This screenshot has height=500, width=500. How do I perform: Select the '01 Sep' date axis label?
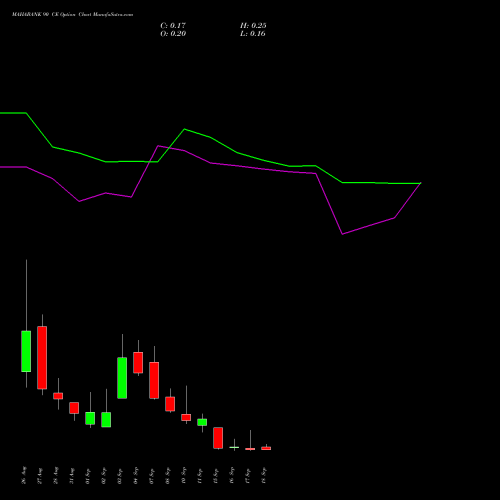[x=88, y=476]
